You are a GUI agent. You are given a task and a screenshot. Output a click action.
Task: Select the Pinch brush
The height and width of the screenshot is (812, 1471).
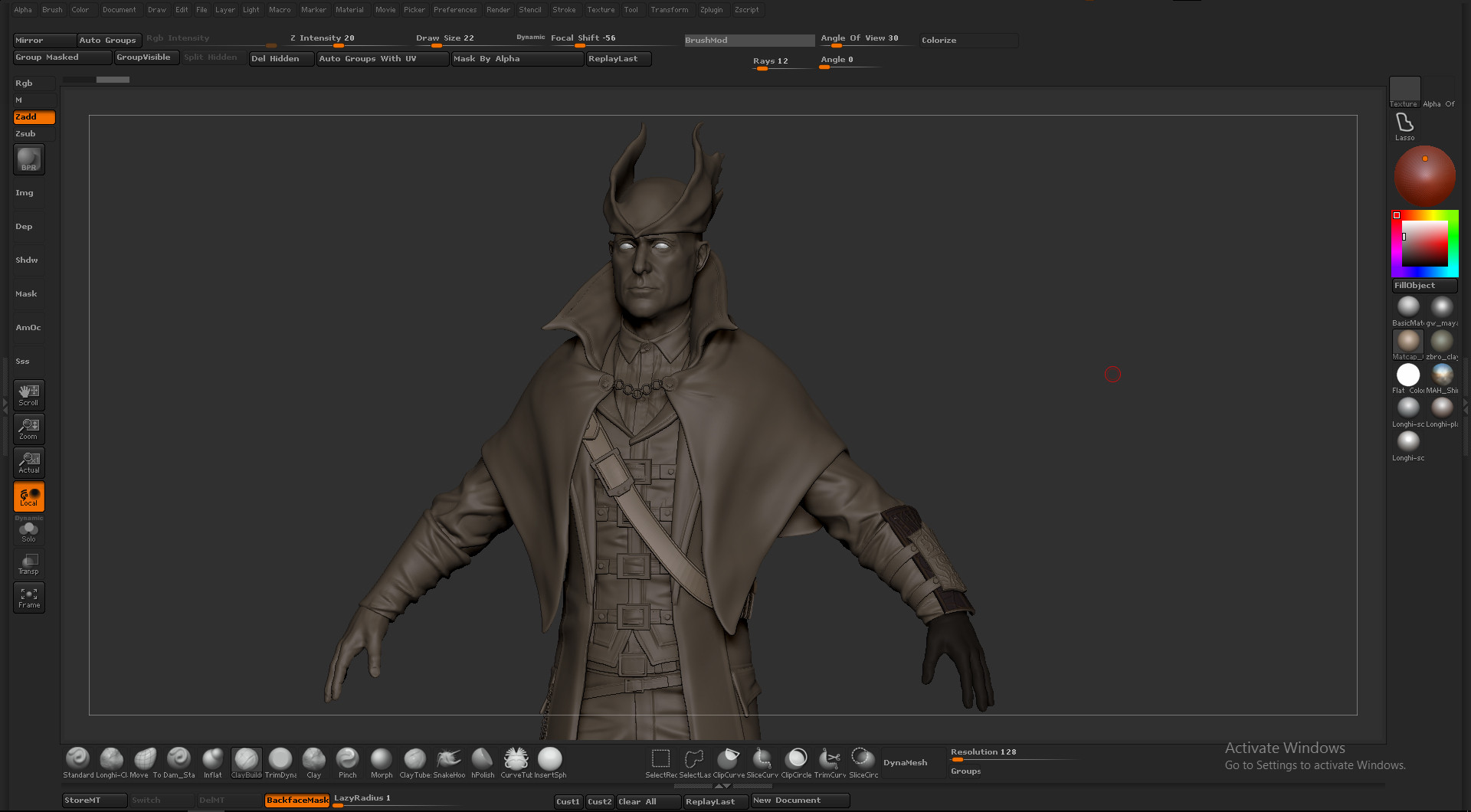(x=347, y=762)
